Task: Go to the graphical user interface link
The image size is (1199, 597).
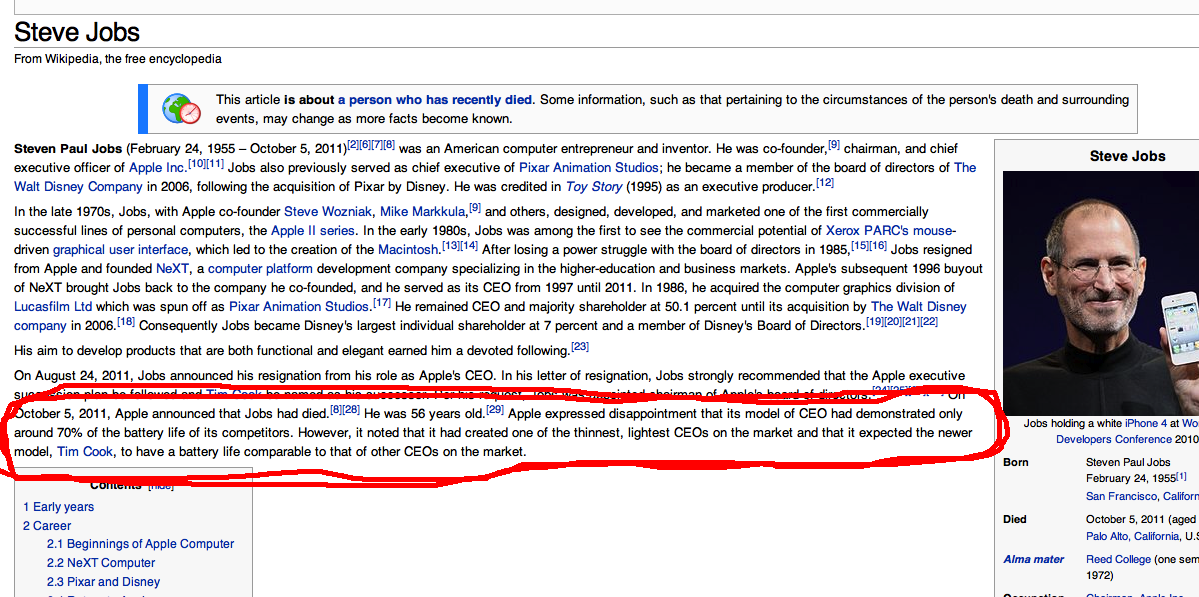Action: 120,250
